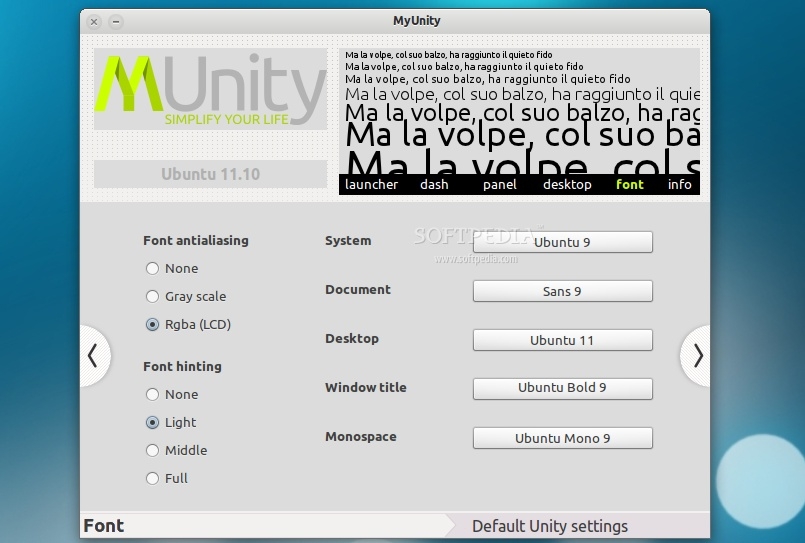
Task: Click the right arrow navigation icon
Action: point(696,356)
